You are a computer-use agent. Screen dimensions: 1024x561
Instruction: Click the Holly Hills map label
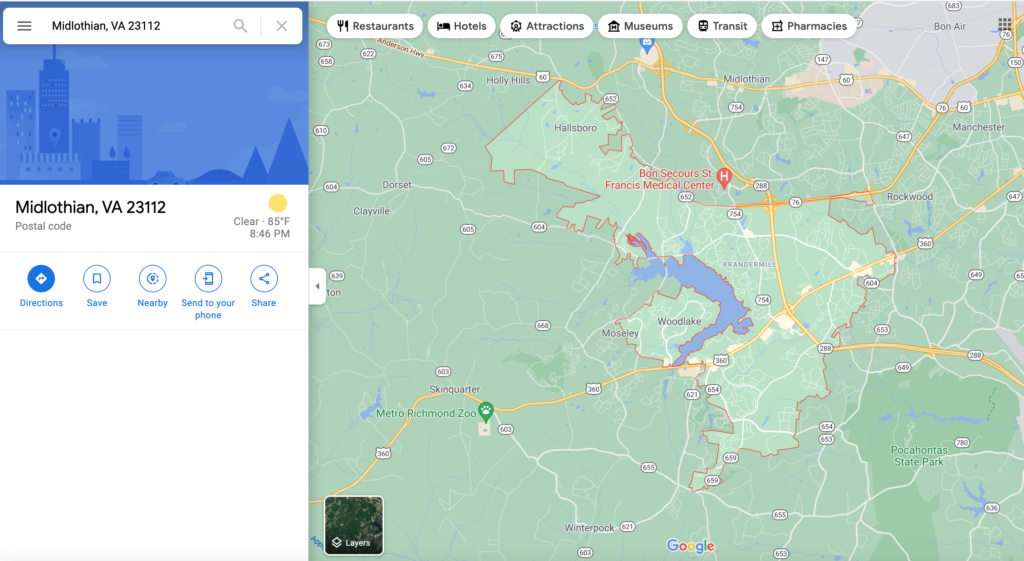(508, 80)
